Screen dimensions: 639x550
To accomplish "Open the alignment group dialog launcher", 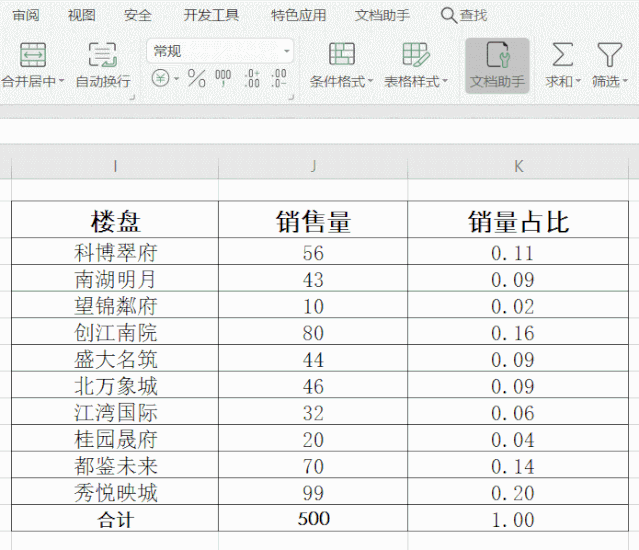I will point(132,97).
